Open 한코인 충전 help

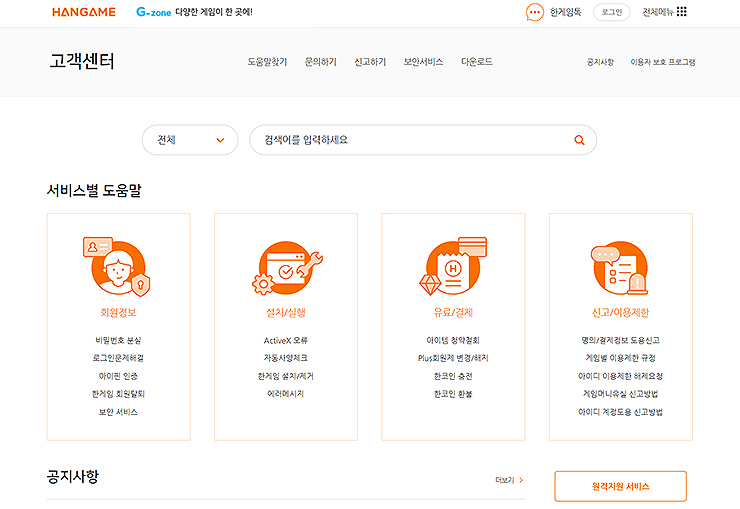453,376
